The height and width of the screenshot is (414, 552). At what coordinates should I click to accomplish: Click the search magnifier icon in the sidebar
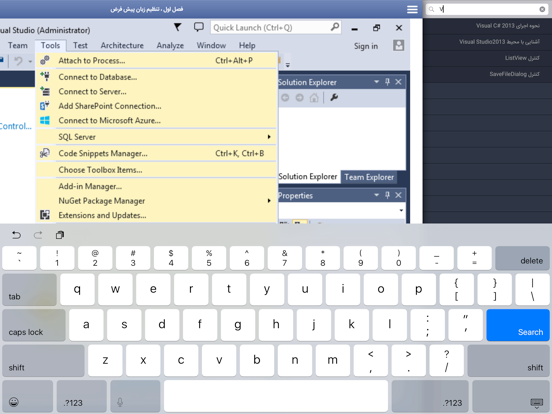click(x=432, y=9)
